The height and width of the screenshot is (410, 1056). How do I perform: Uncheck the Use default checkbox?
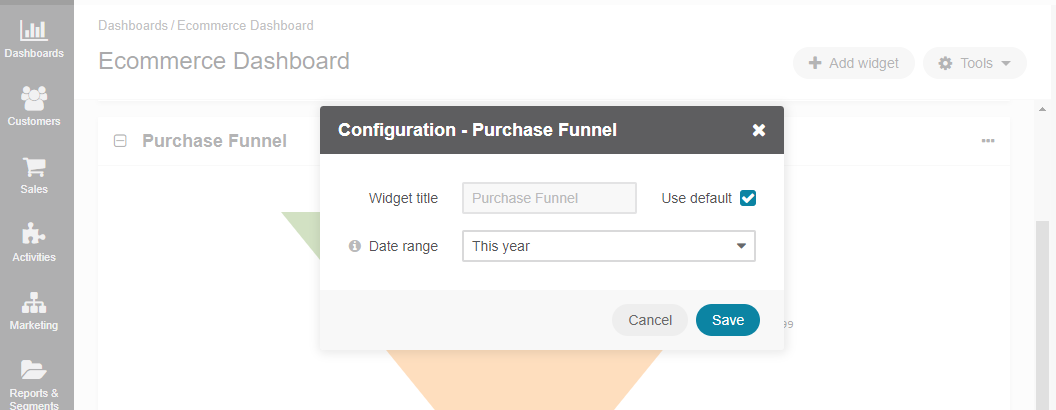(x=748, y=199)
